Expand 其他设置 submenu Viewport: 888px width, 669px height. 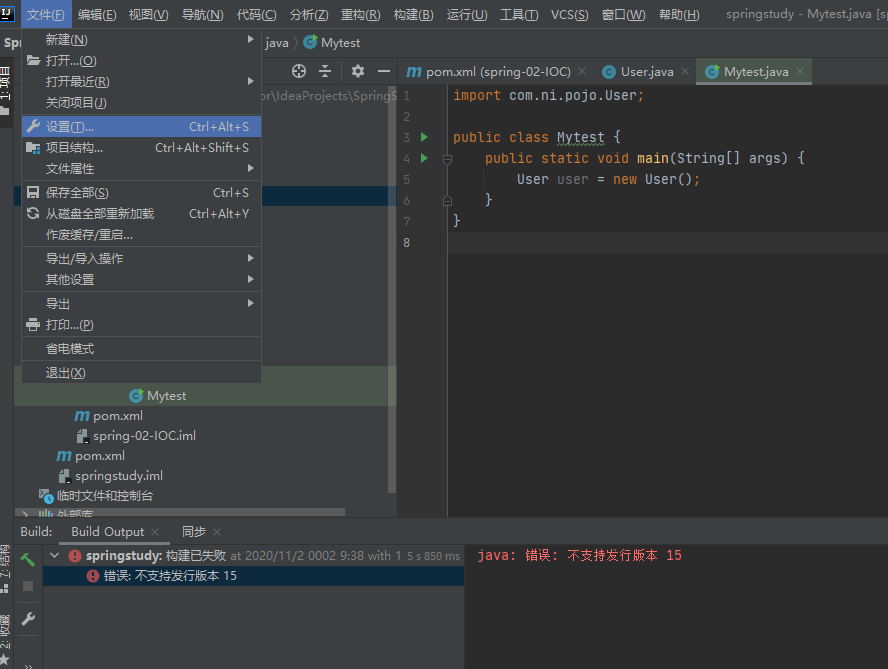tap(142, 279)
